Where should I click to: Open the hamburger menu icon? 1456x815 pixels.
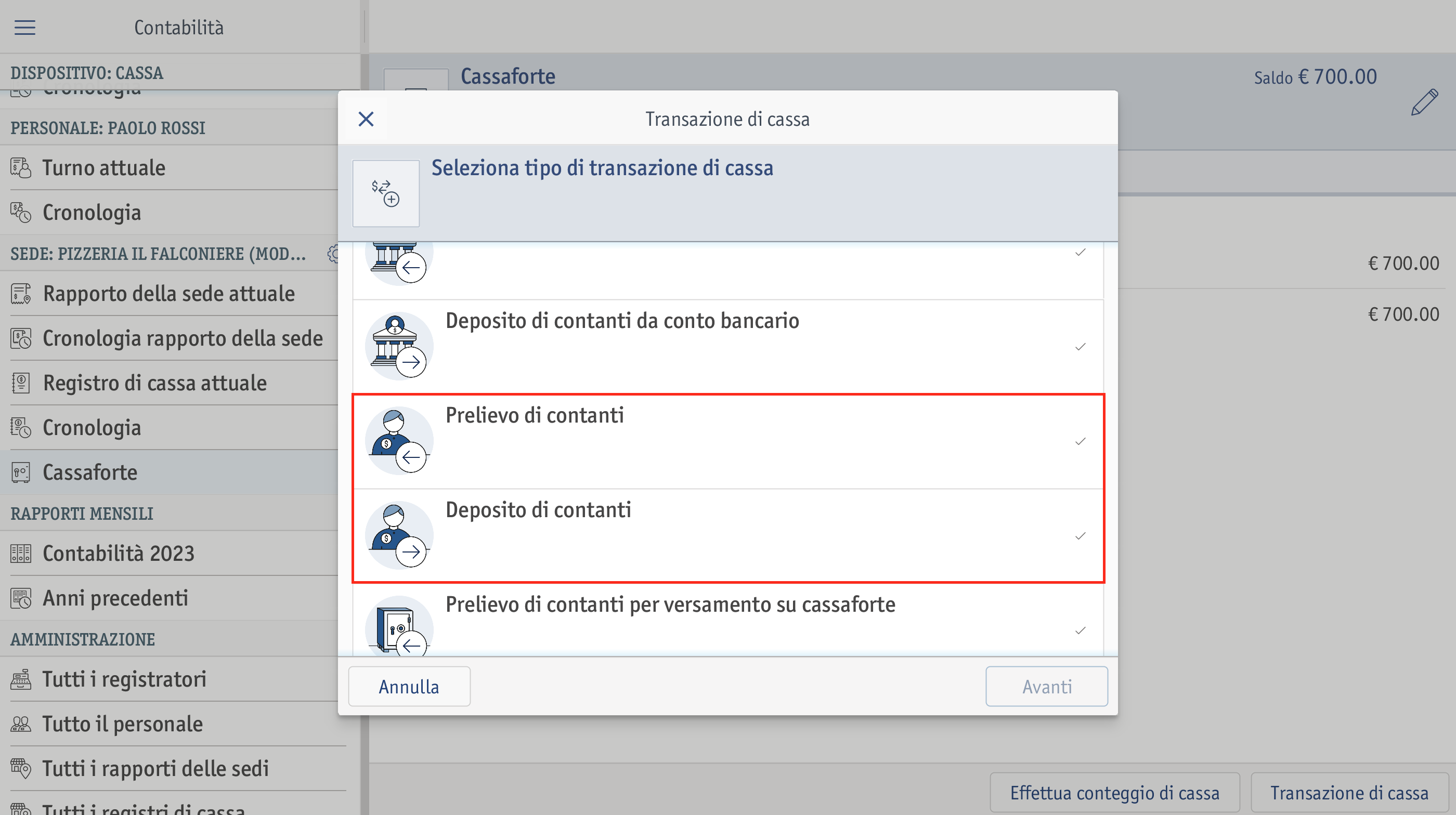click(x=25, y=27)
